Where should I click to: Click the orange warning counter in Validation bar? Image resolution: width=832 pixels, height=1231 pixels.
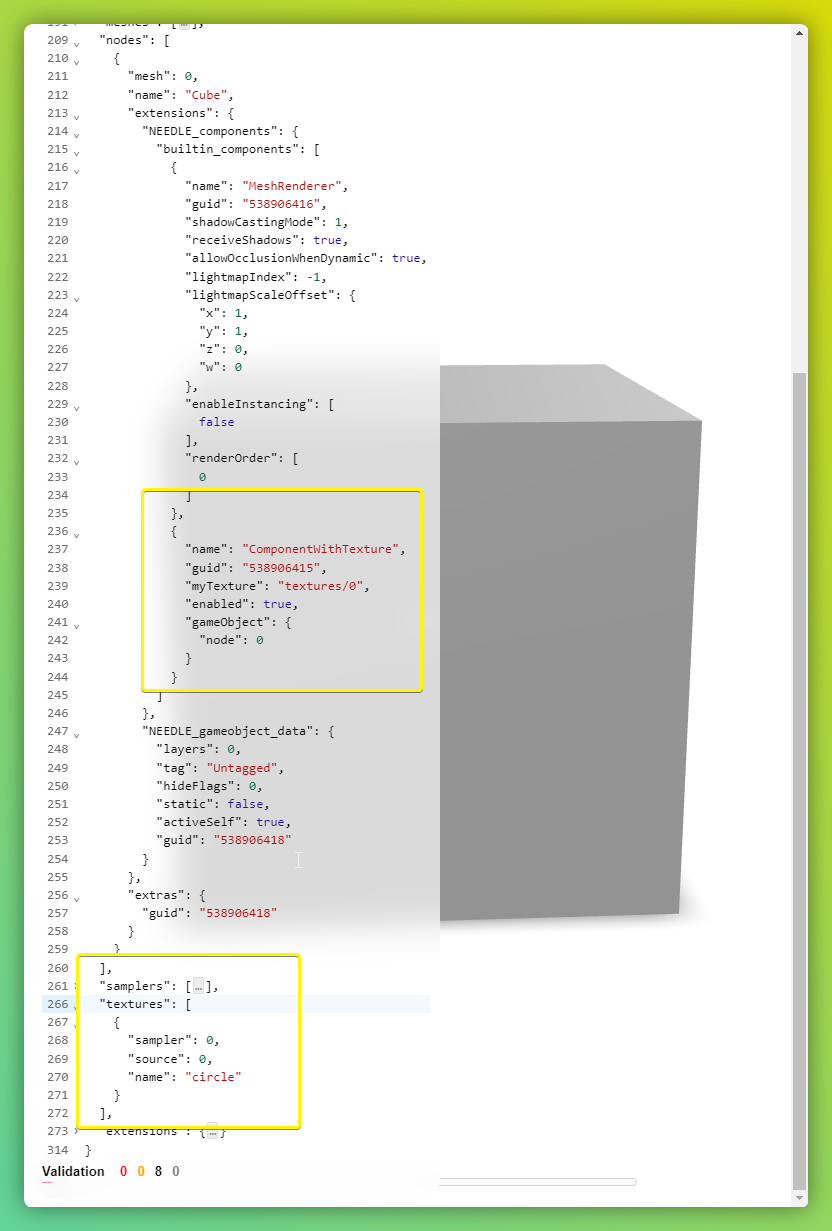(141, 1171)
